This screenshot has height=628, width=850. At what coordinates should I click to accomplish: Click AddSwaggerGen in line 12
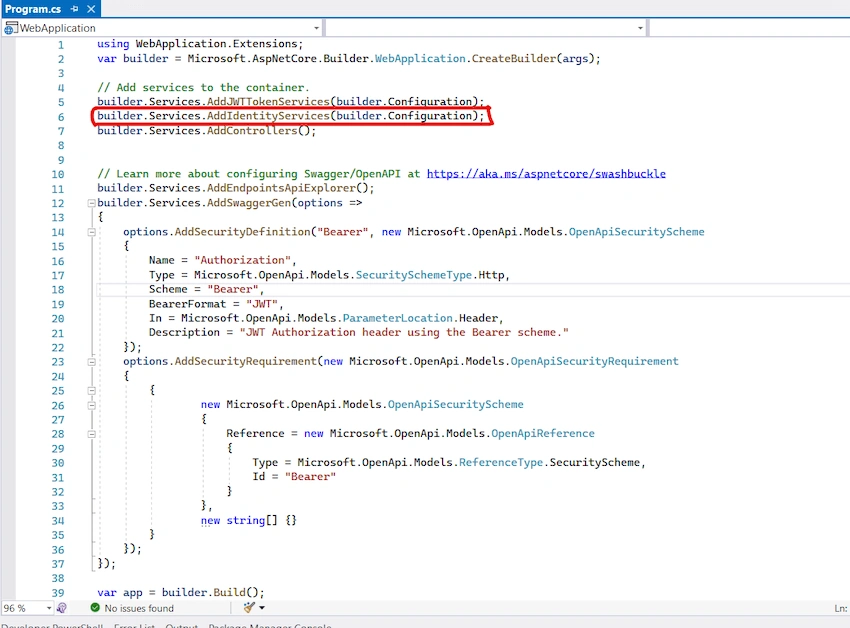[249, 203]
